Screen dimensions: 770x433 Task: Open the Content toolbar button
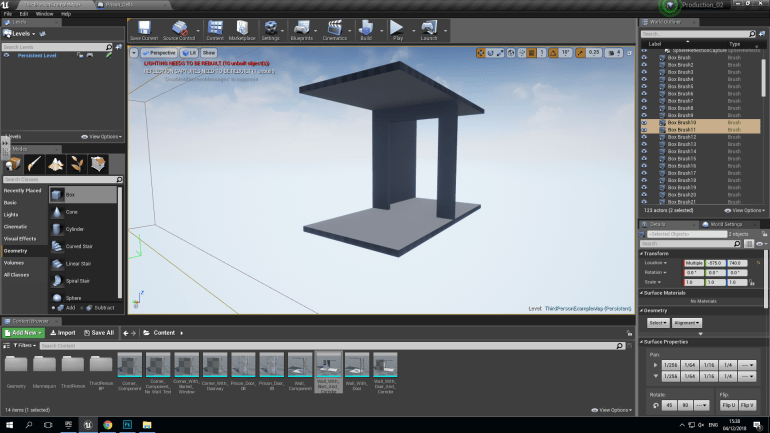[x=215, y=30]
